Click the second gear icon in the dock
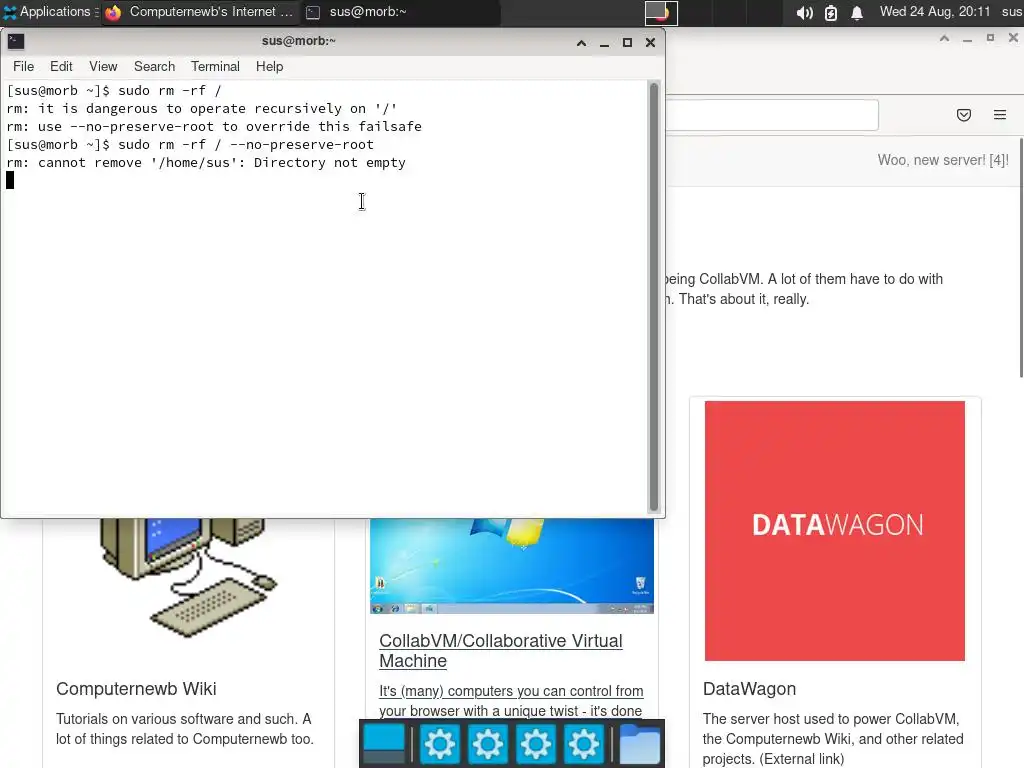Image resolution: width=1024 pixels, height=768 pixels. 487,744
